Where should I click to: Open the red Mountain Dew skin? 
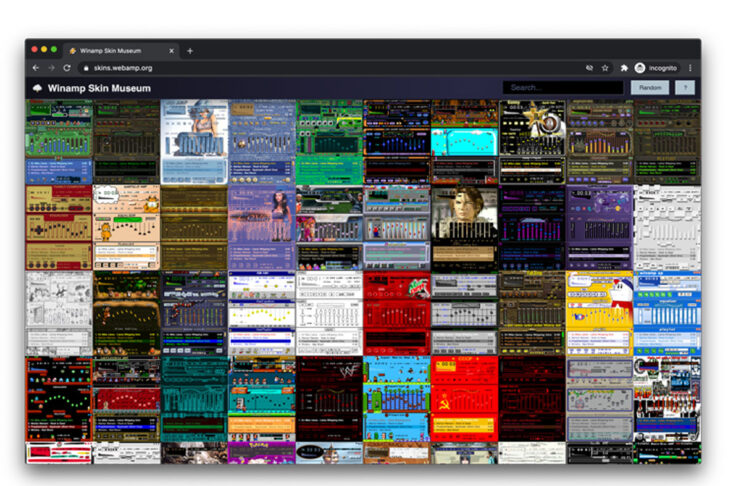(397, 313)
